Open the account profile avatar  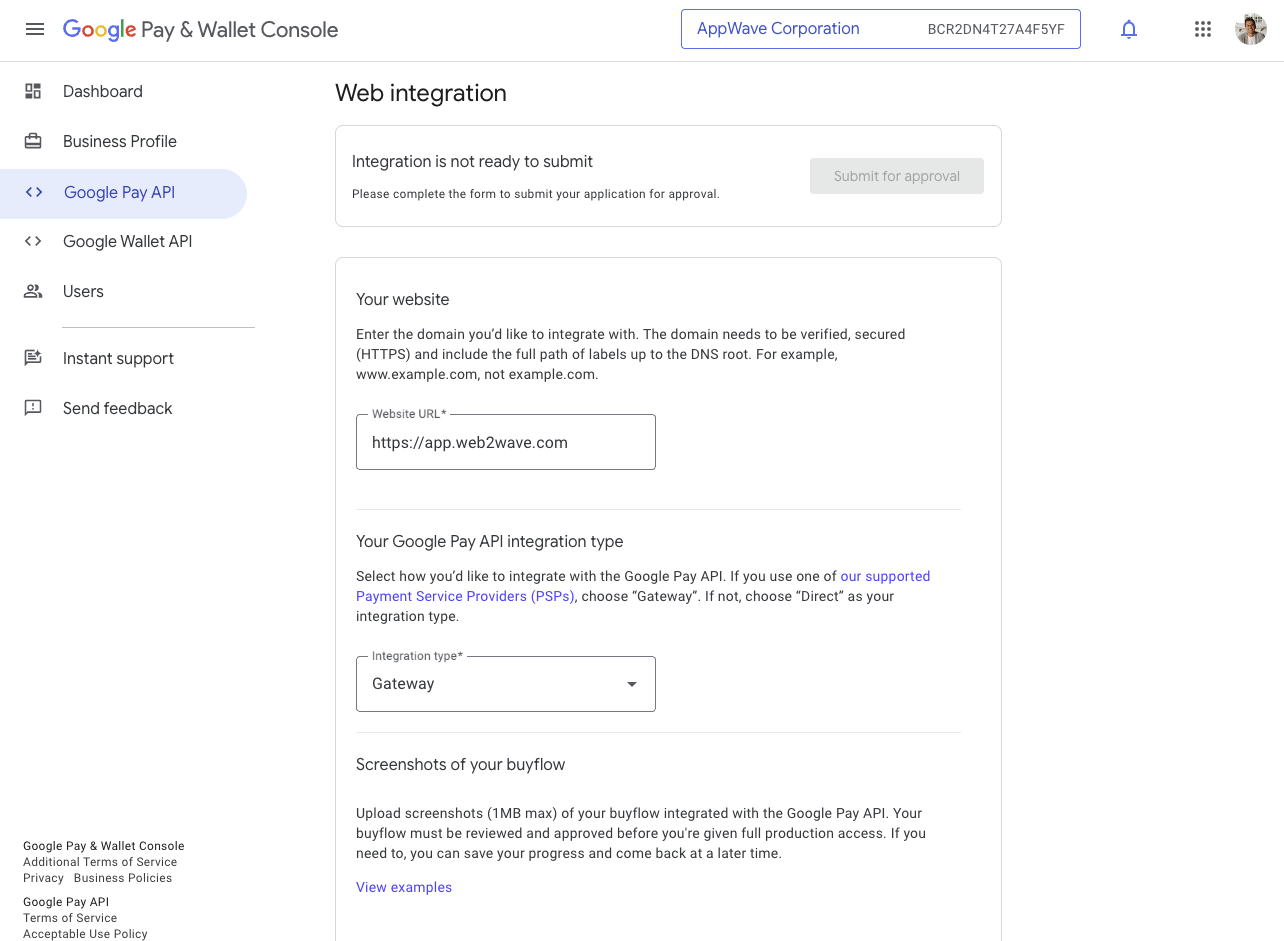1251,30
